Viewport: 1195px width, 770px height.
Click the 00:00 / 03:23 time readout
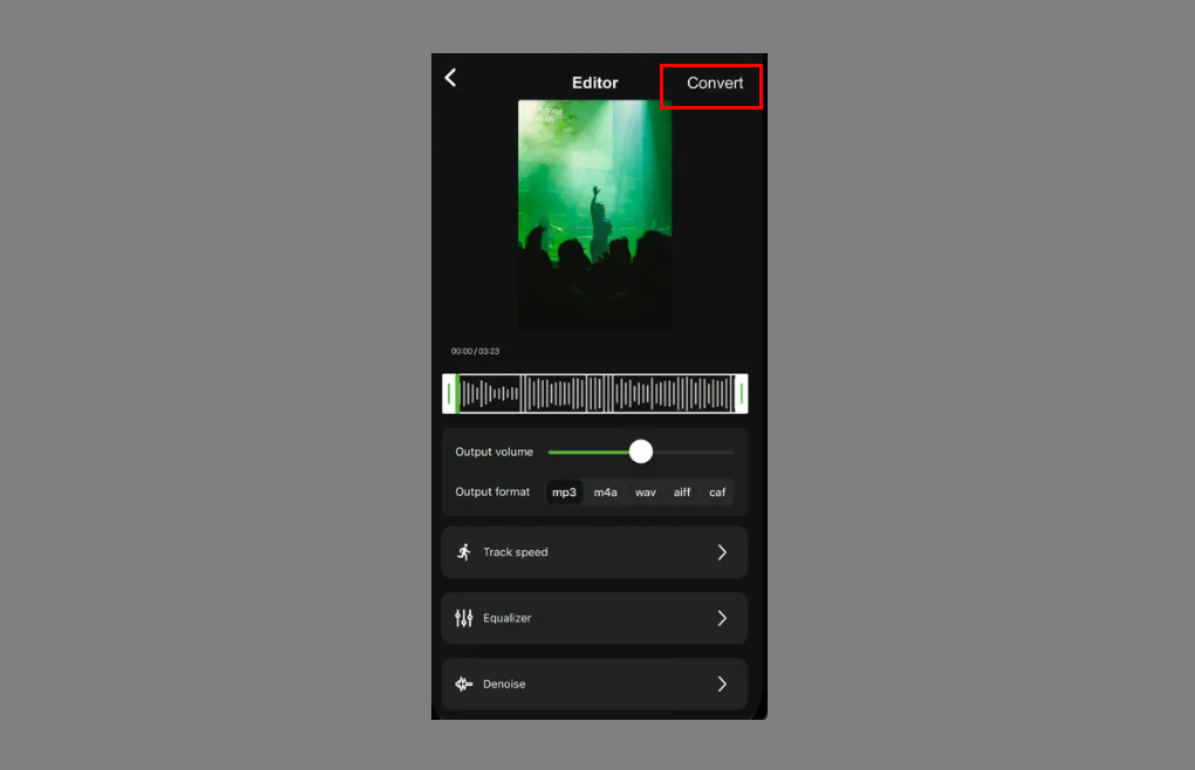[475, 351]
